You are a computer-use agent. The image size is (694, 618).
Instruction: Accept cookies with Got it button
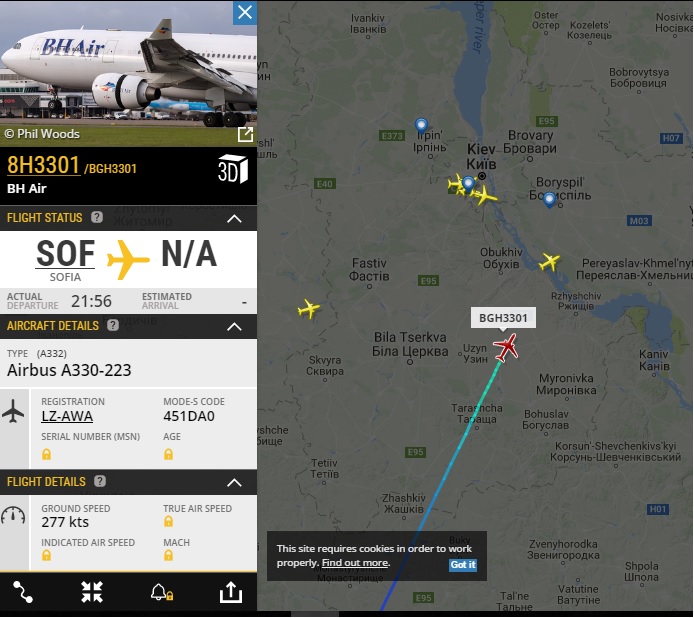click(463, 564)
